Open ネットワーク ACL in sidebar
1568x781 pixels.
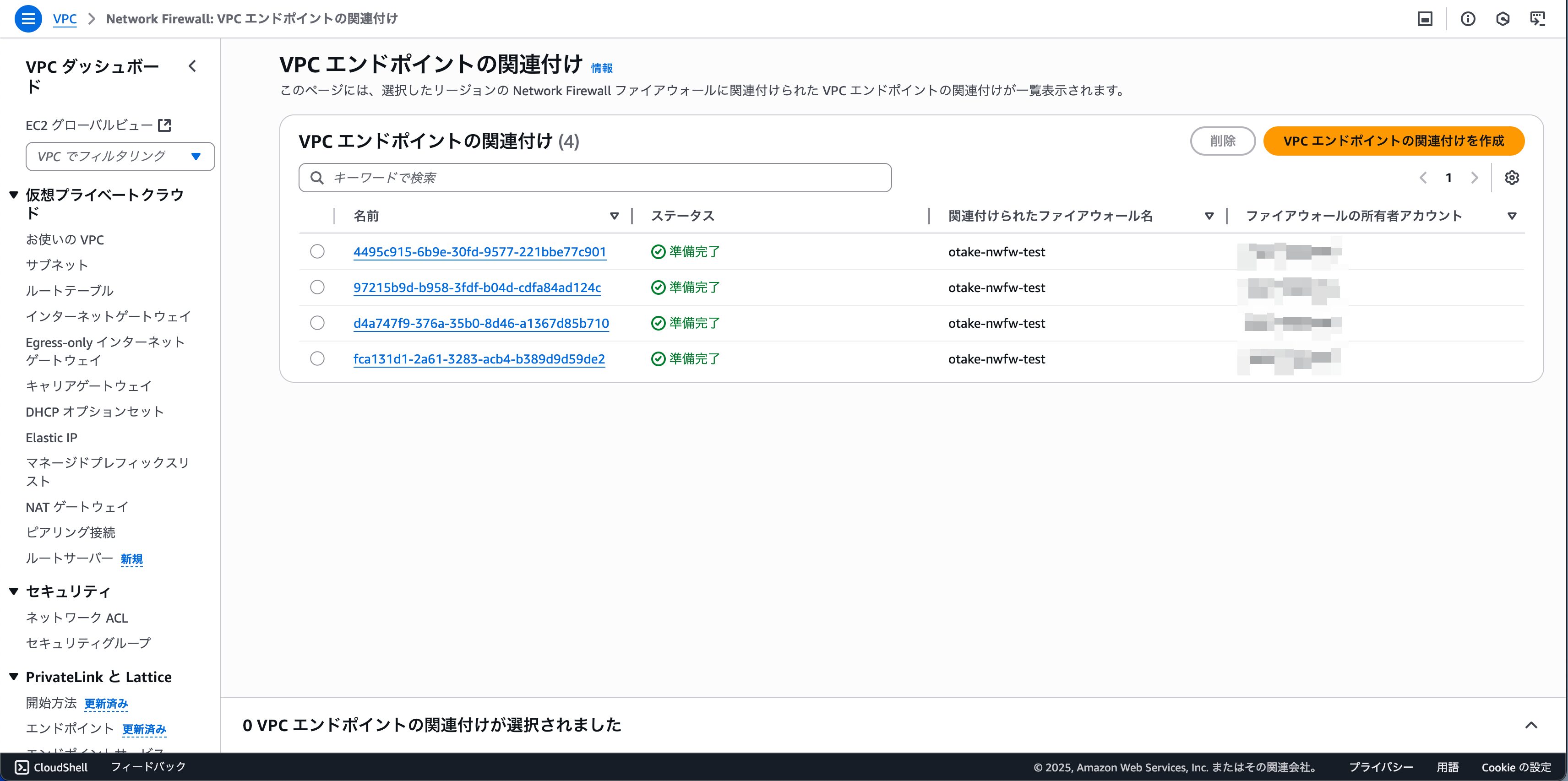[76, 618]
